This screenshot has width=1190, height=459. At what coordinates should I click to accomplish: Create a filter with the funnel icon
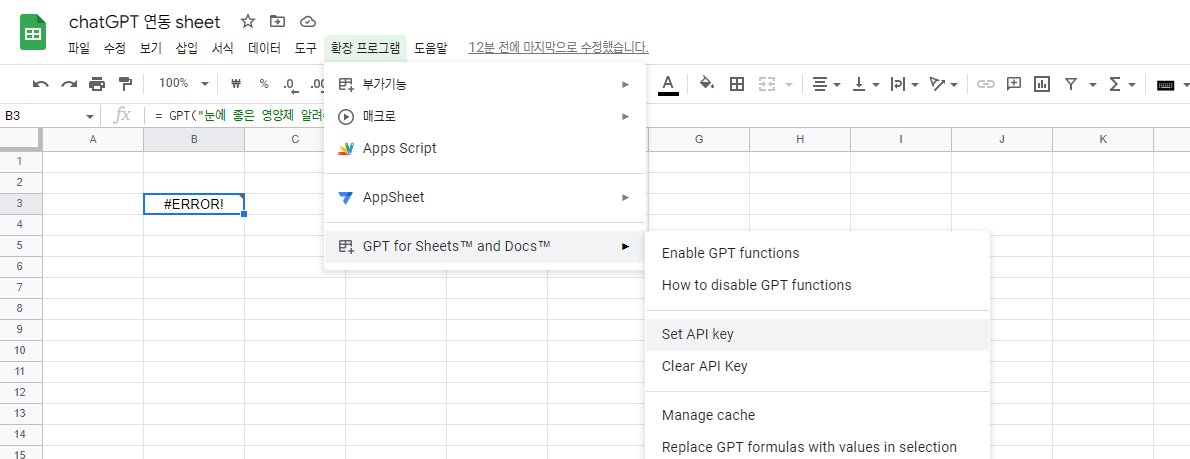coord(1070,84)
